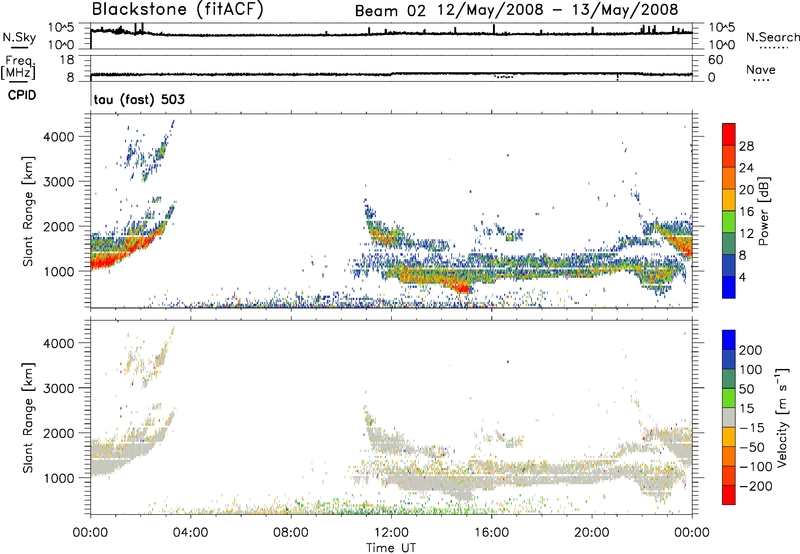
Task: Click the '60' Nave axis tick
Action: (x=715, y=60)
